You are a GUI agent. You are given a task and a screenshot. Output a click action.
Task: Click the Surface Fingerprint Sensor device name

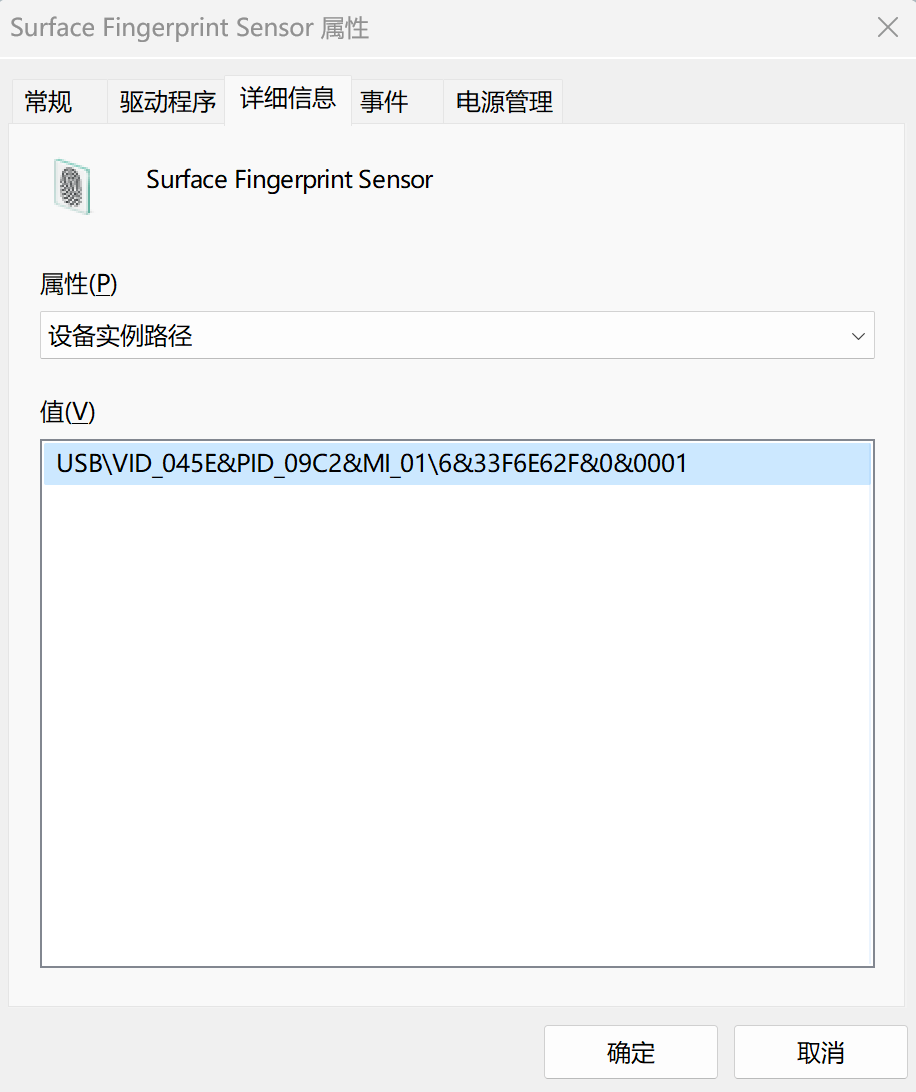289,180
